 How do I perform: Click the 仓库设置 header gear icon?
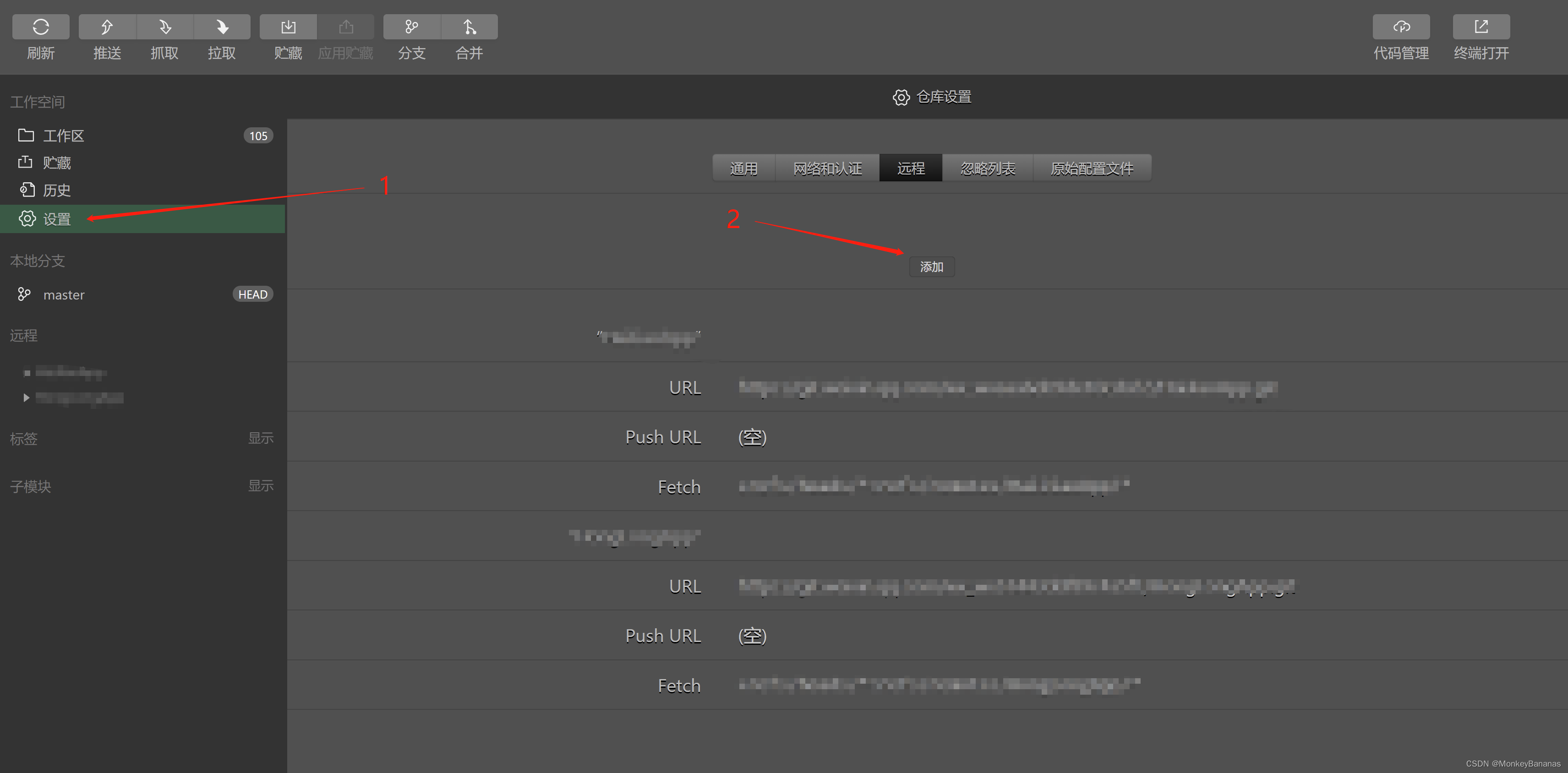(x=901, y=98)
